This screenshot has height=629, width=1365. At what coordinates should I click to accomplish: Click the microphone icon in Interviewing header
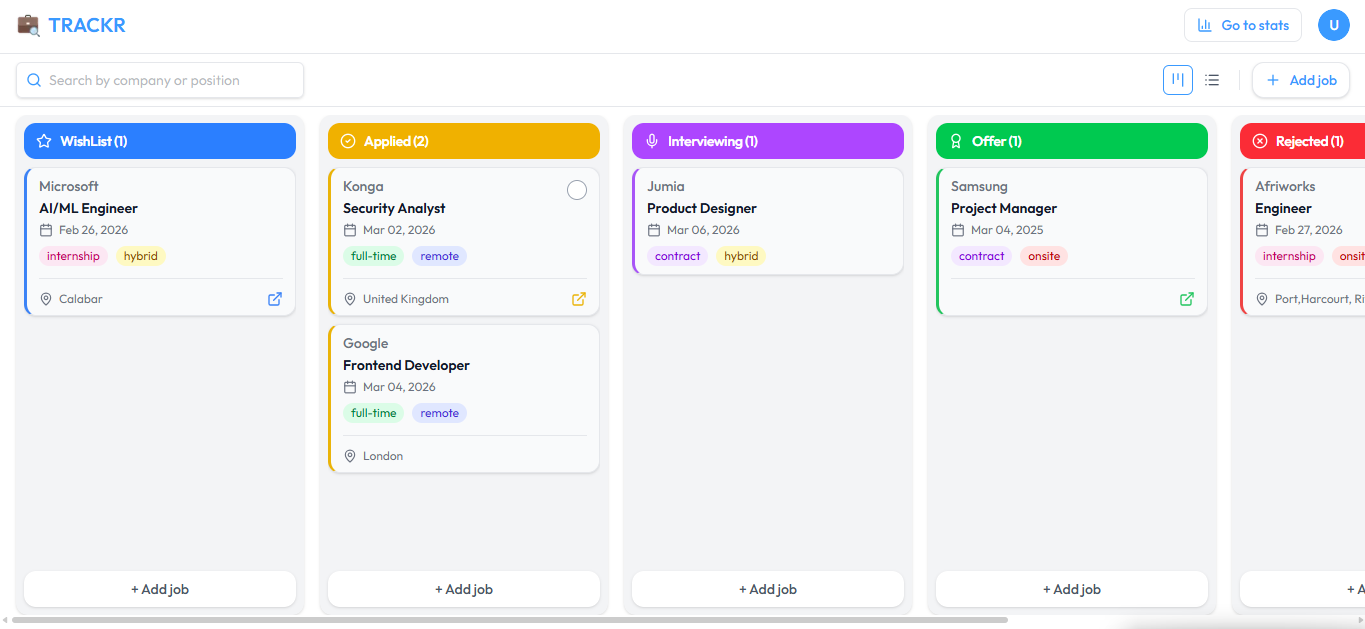pos(652,141)
